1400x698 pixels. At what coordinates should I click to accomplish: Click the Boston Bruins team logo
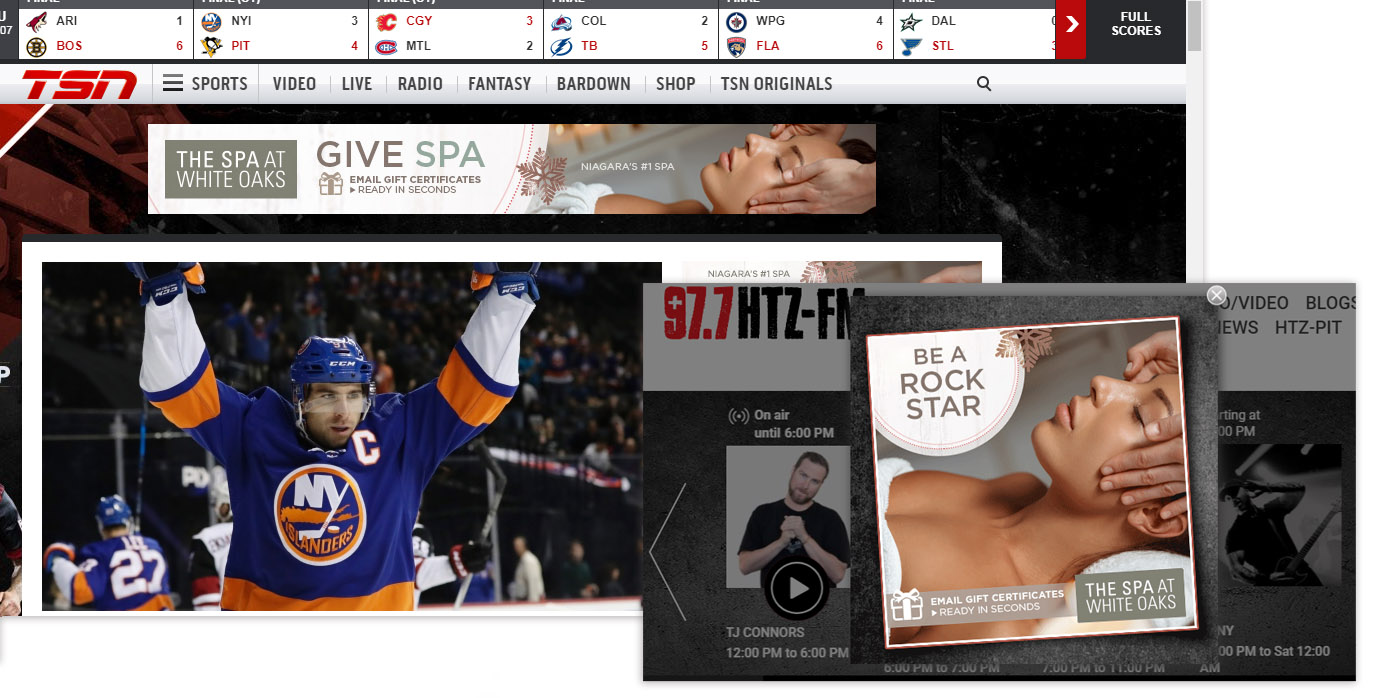pyautogui.click(x=37, y=46)
